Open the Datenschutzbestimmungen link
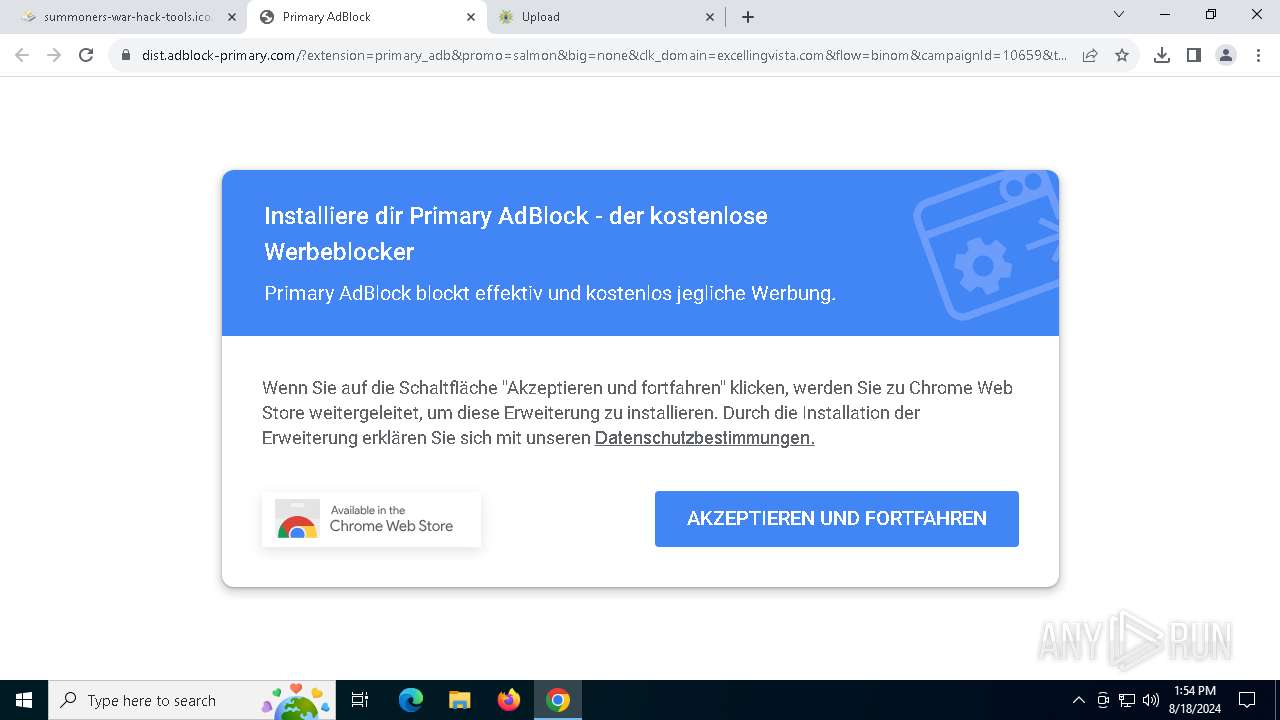Screen dimensions: 1280x720 [705, 438]
